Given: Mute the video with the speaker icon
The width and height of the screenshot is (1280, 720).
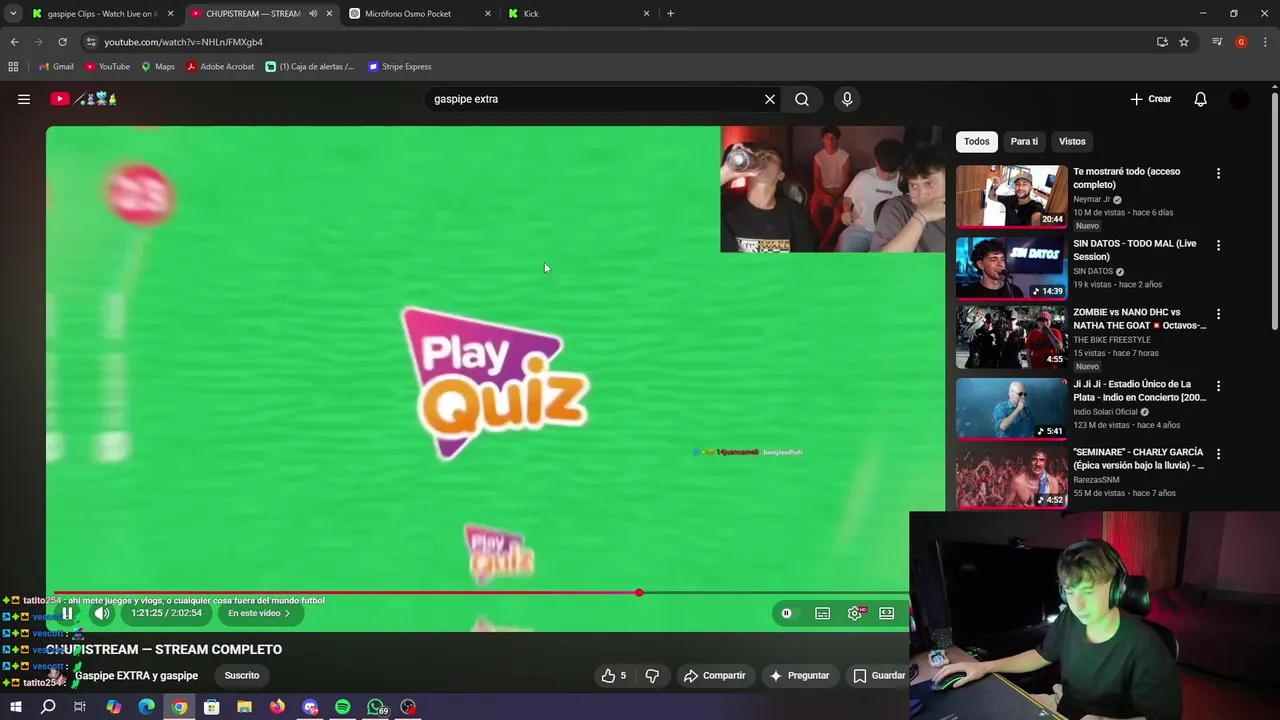Looking at the screenshot, I should [x=101, y=613].
